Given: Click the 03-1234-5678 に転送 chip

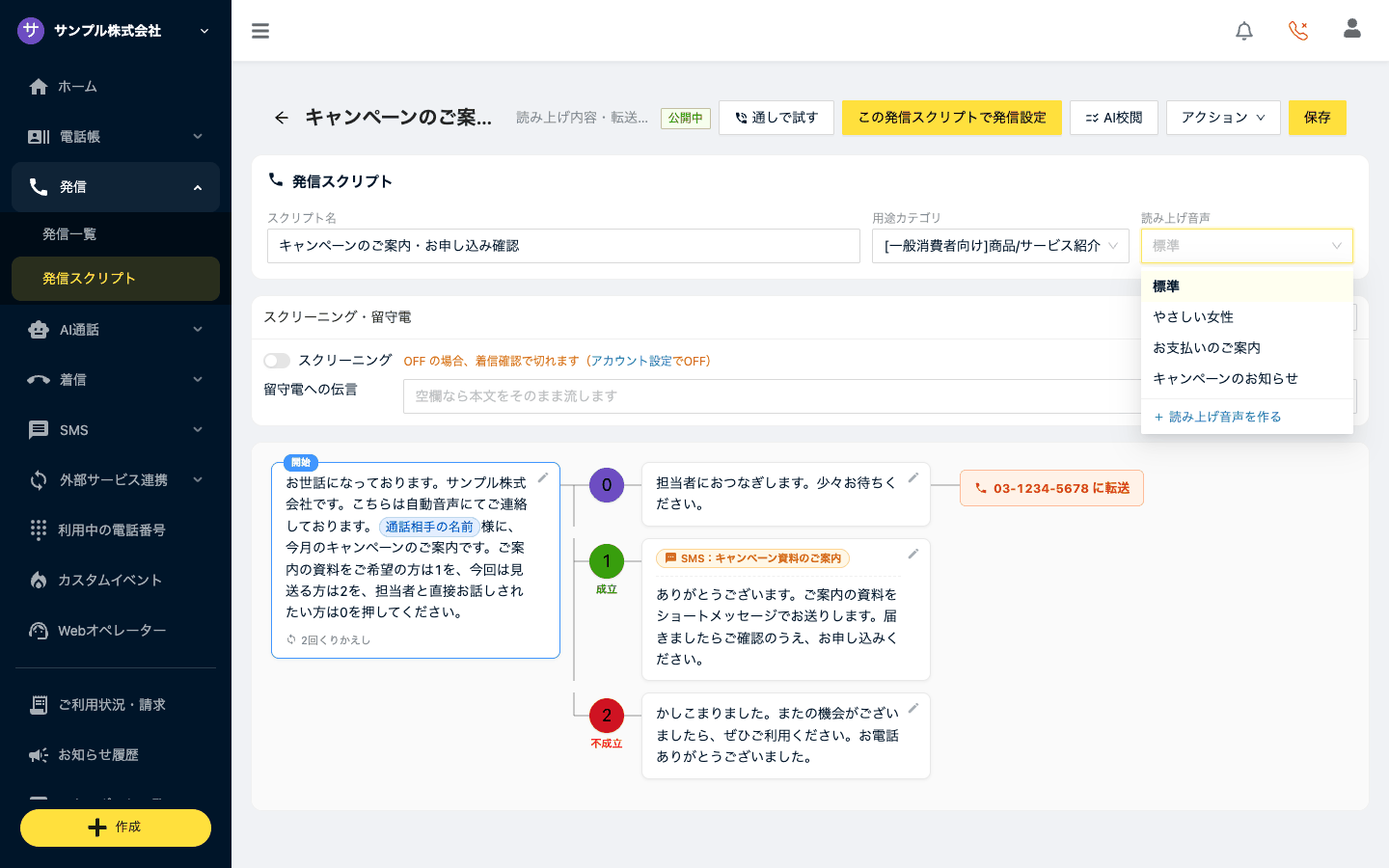Looking at the screenshot, I should [x=1051, y=488].
